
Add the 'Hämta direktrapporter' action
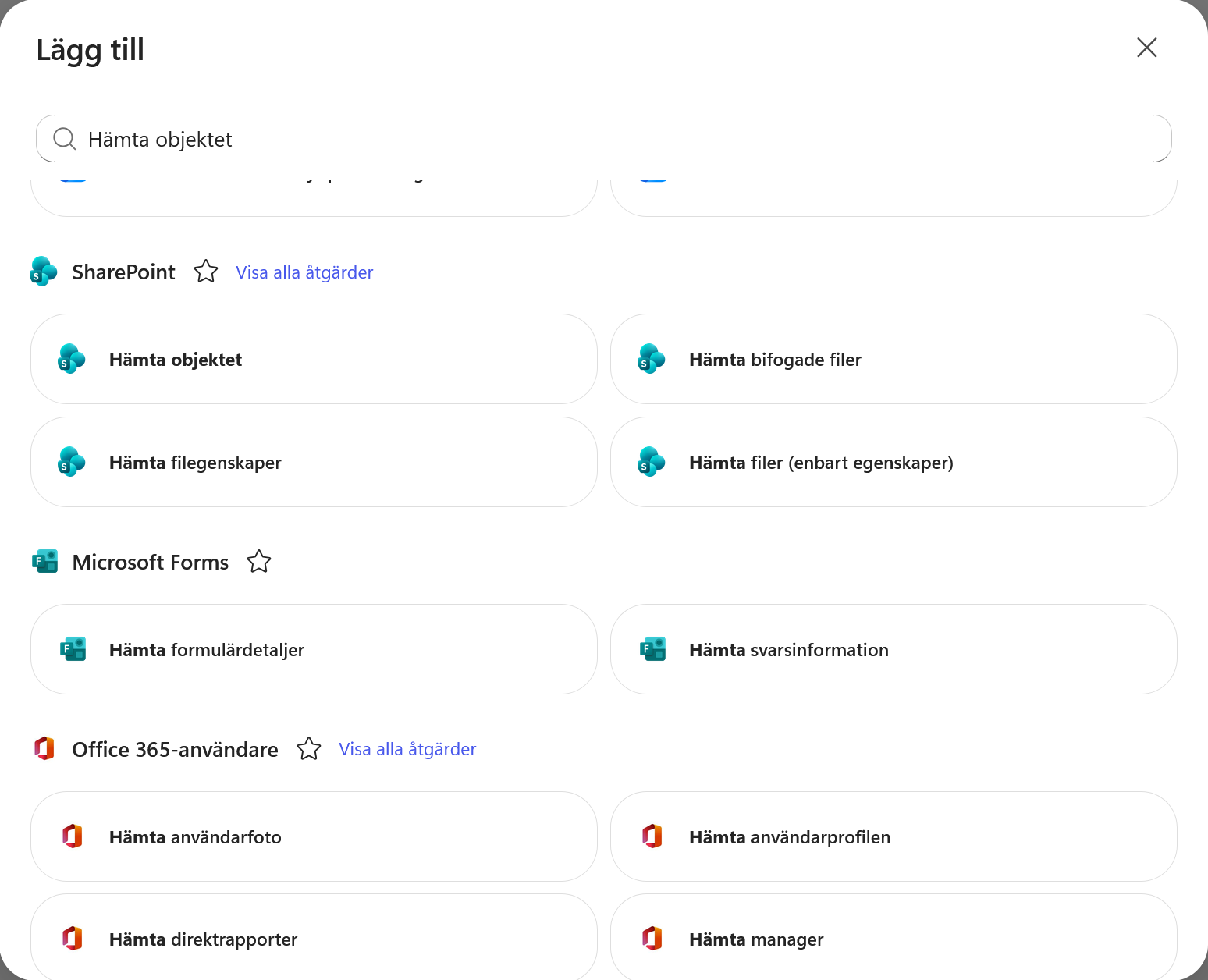point(314,939)
